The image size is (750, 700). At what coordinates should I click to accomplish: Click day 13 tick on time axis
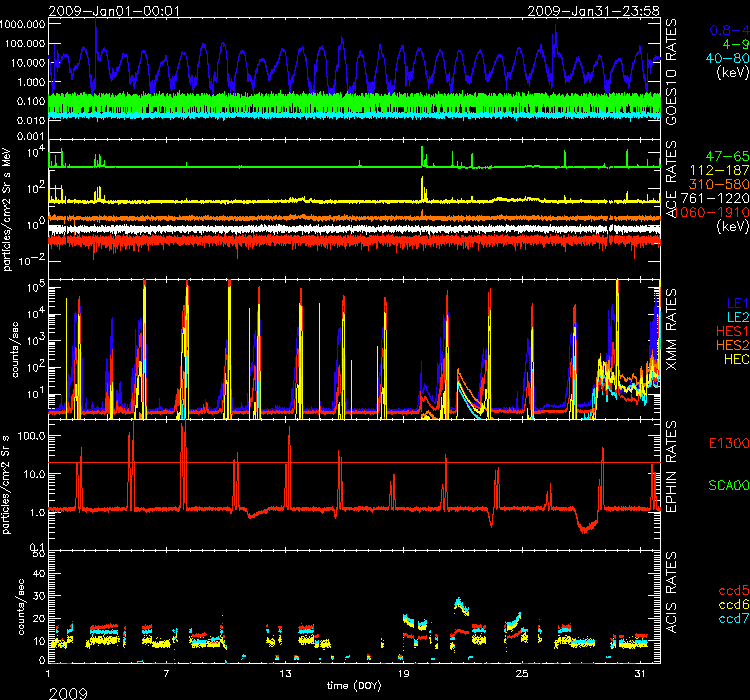288,674
